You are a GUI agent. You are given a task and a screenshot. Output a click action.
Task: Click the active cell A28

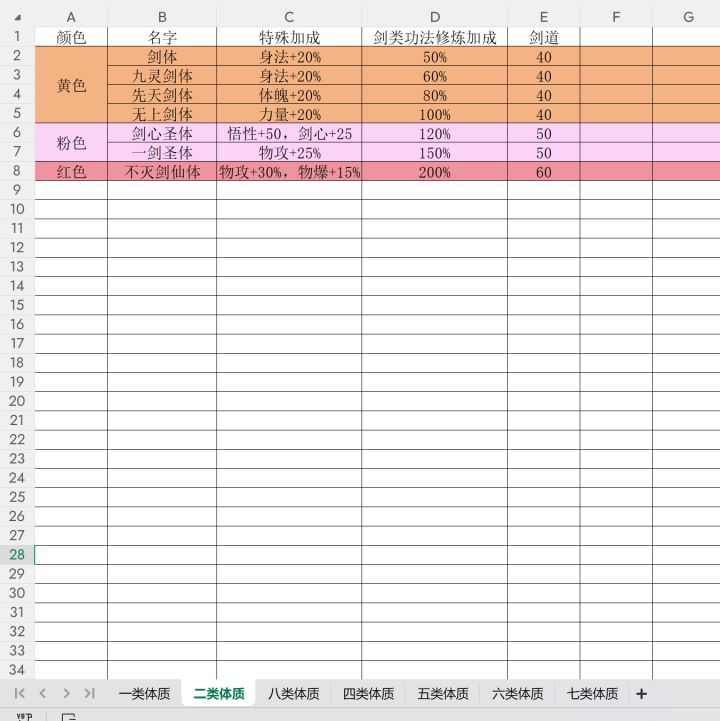[x=71, y=555]
